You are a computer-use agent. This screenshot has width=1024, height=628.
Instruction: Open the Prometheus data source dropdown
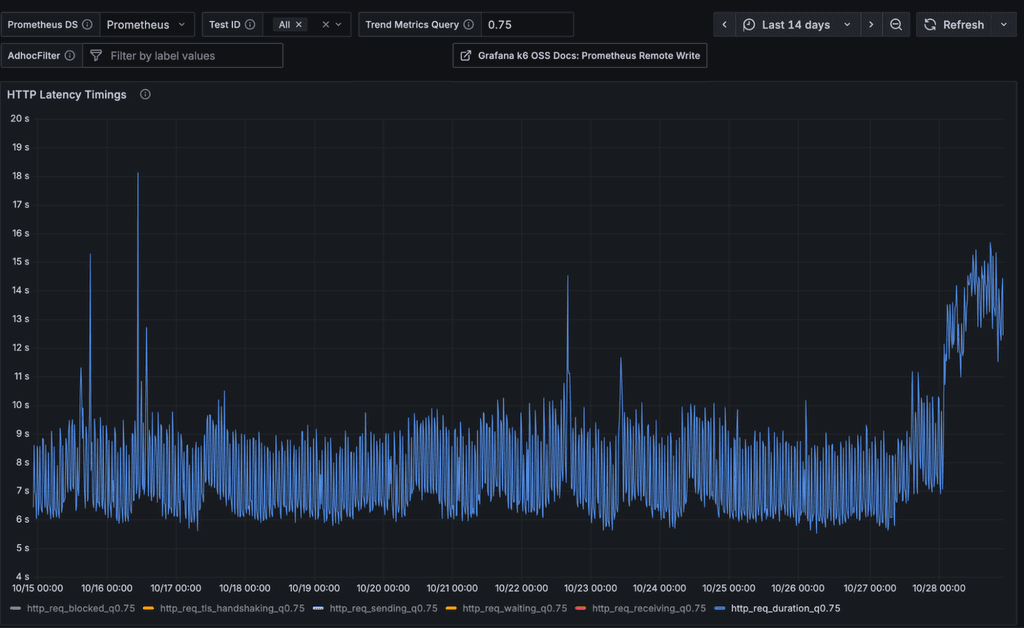click(147, 24)
